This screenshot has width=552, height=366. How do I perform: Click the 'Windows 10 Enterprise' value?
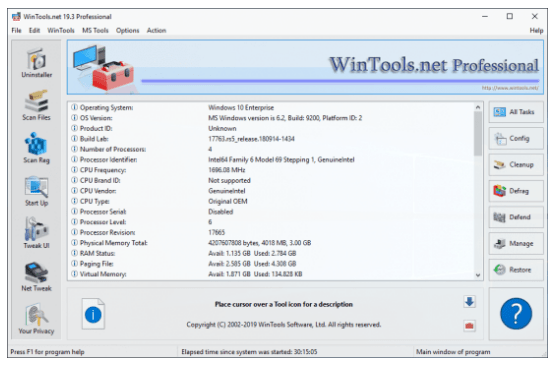[x=241, y=107]
